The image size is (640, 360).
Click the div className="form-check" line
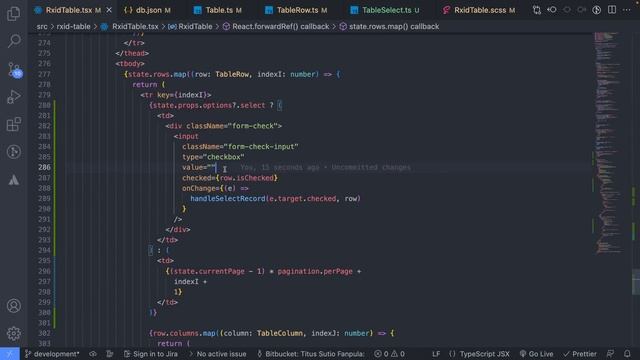[x=224, y=126]
